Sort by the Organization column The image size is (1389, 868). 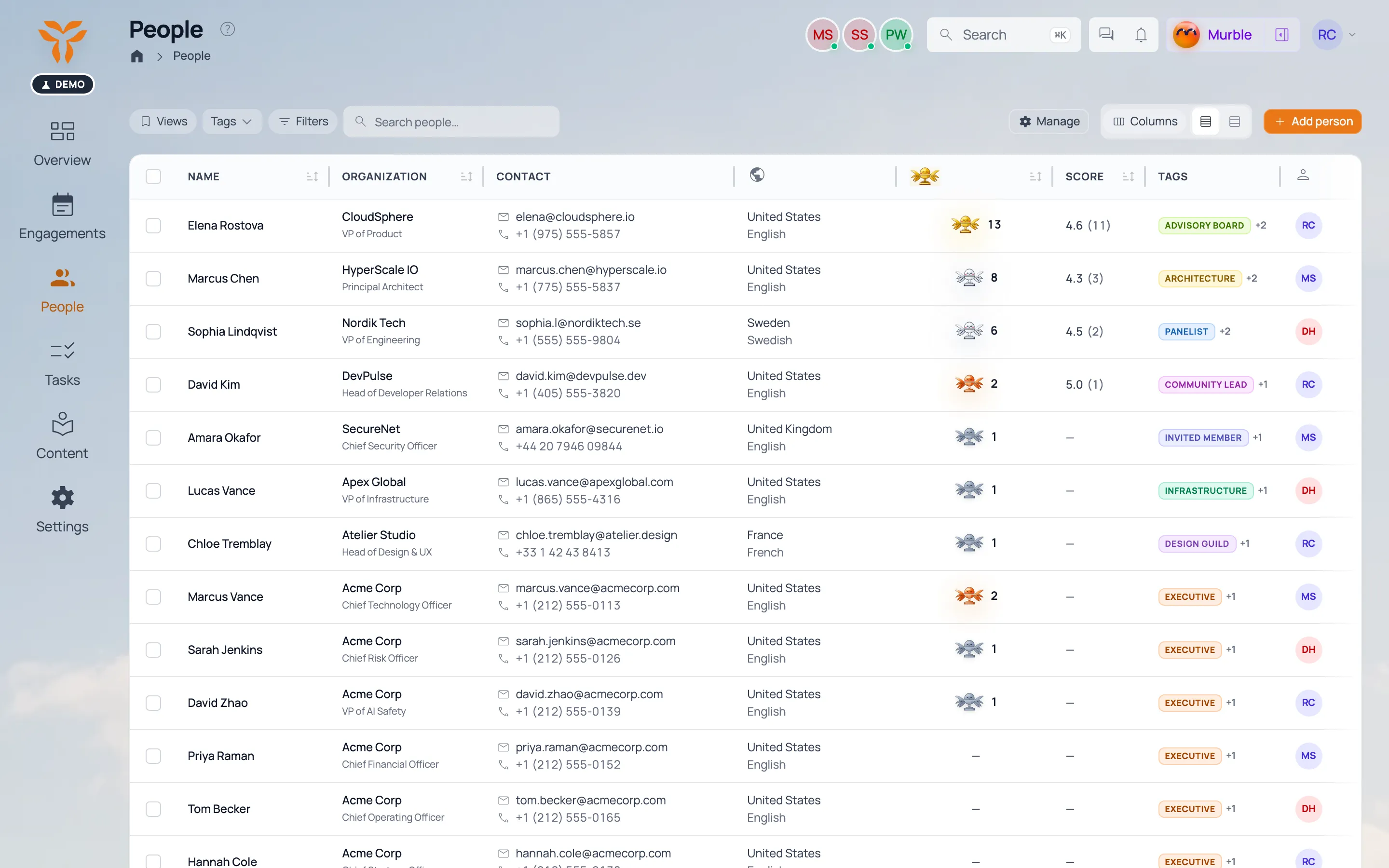[466, 176]
